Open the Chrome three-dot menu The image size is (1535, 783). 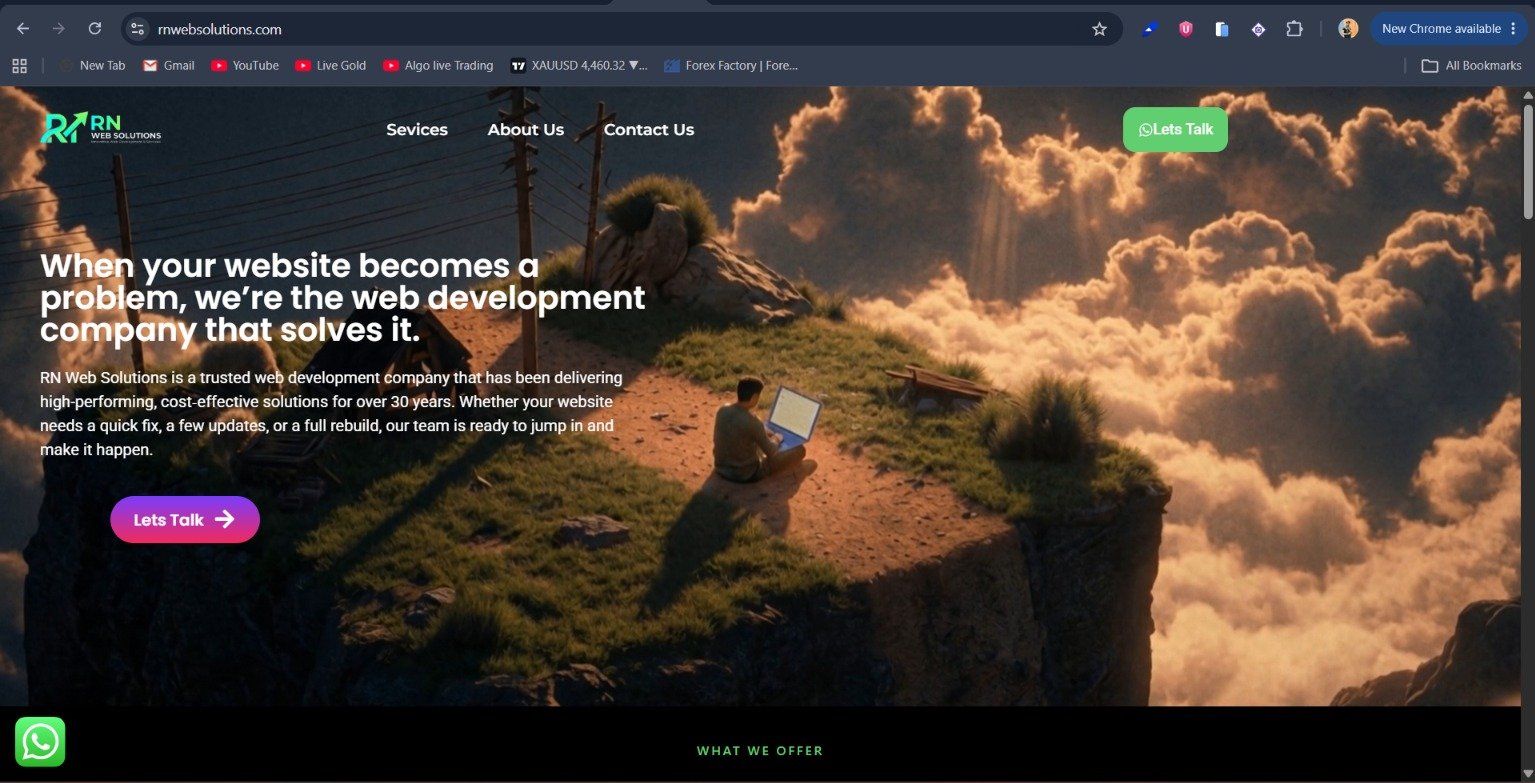pyautogui.click(x=1513, y=29)
